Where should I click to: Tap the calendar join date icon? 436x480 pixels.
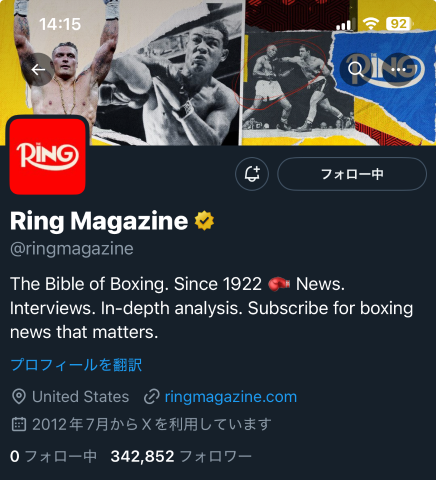[x=19, y=424]
